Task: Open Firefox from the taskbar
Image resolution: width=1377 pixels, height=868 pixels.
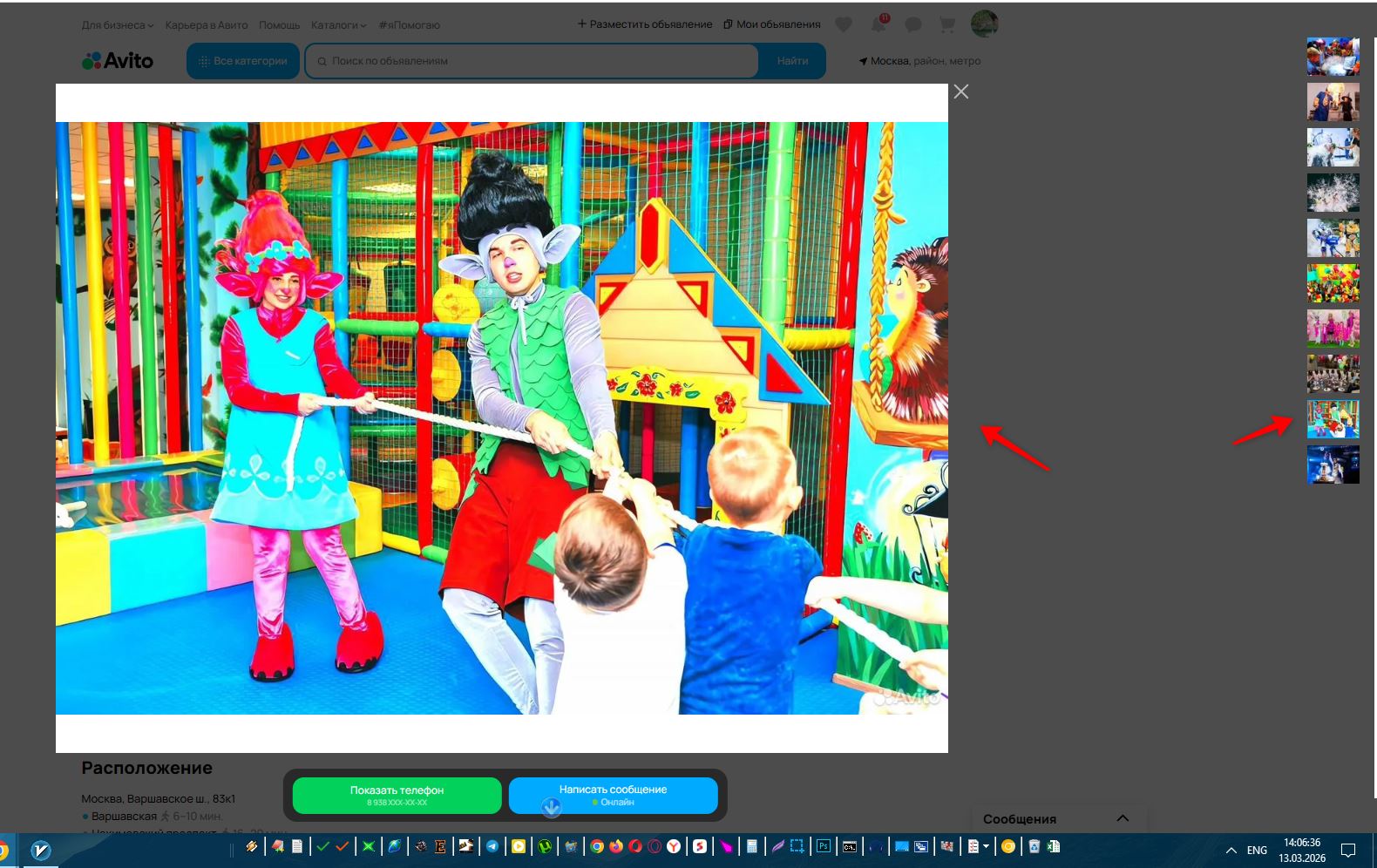Action: click(616, 846)
